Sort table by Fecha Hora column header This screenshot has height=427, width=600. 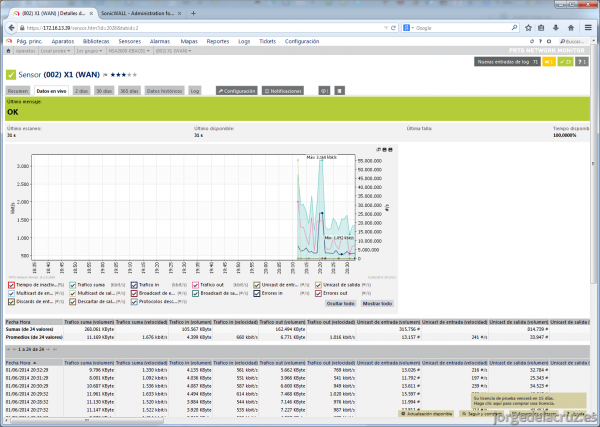point(21,363)
